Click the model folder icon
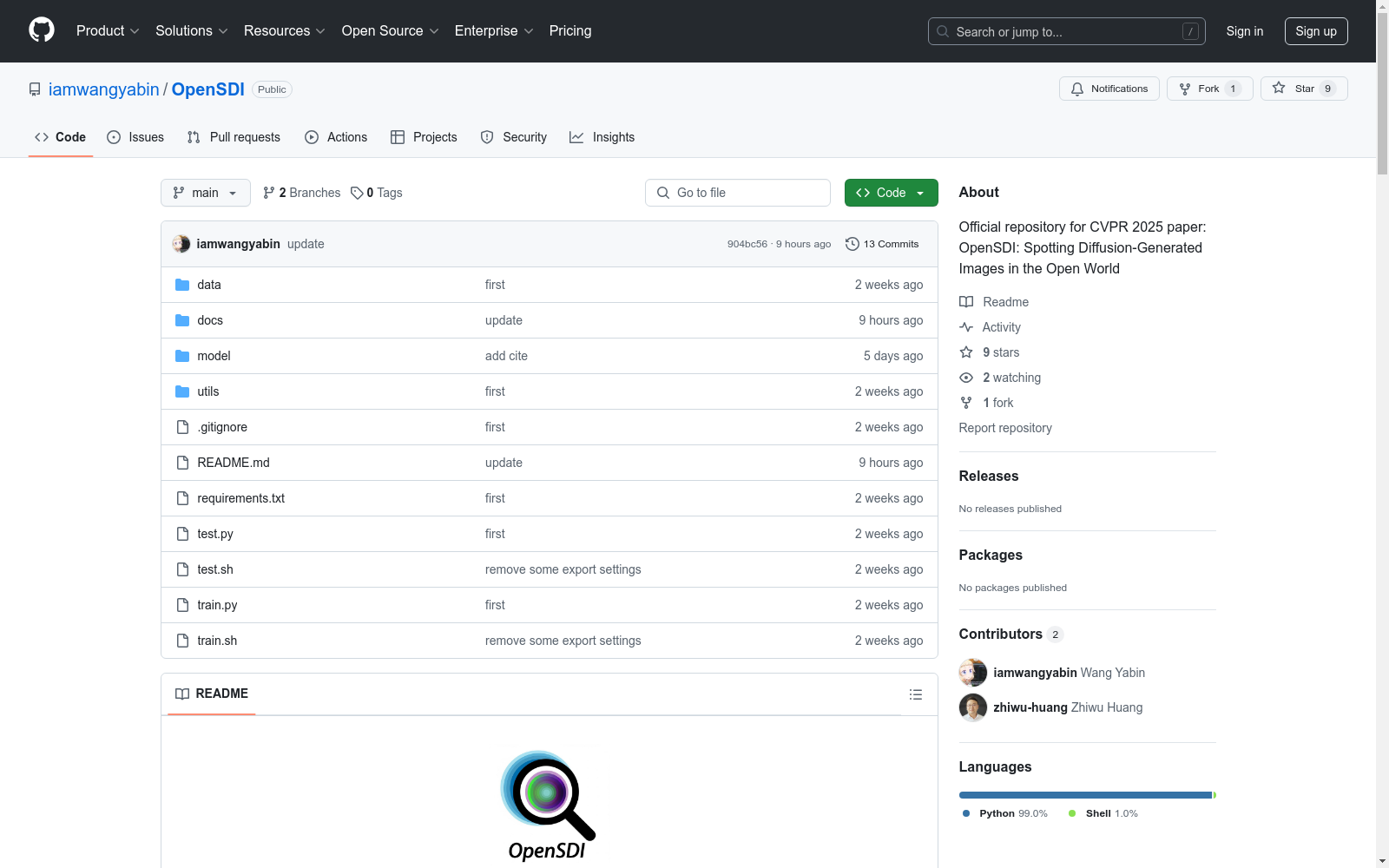Viewport: 1389px width, 868px height. [182, 356]
